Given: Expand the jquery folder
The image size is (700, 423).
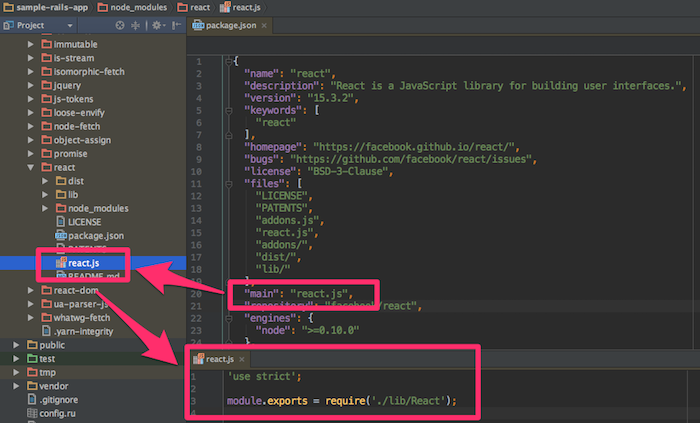Looking at the screenshot, I should click(30, 85).
